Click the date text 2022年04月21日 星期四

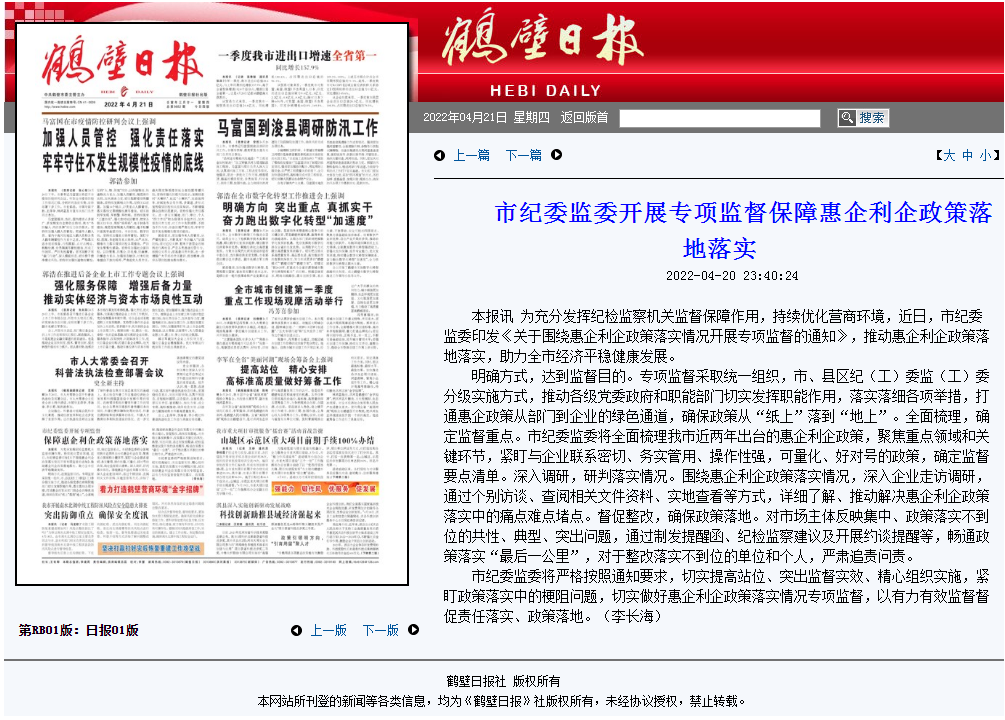coord(486,117)
